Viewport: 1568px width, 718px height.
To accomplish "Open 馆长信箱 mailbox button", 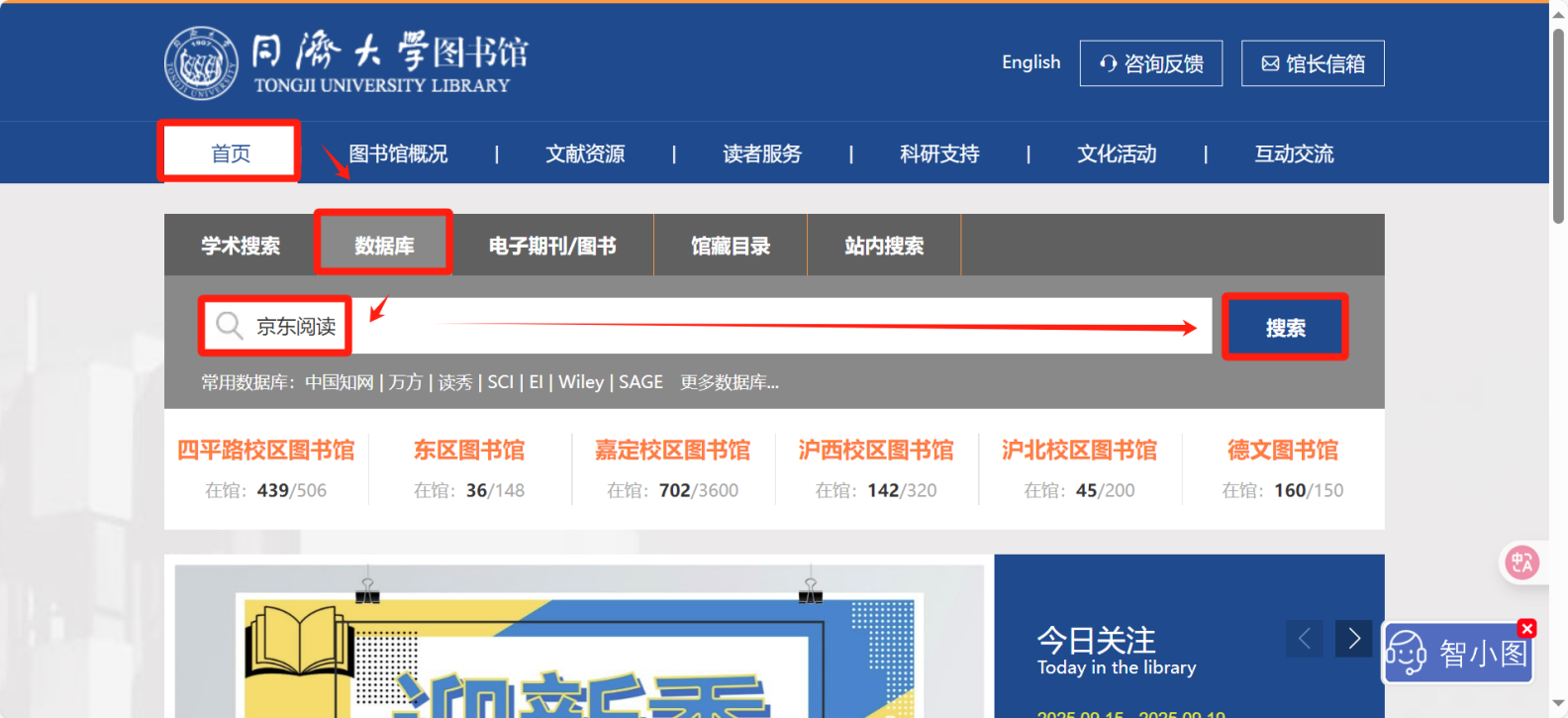I will [x=1313, y=63].
